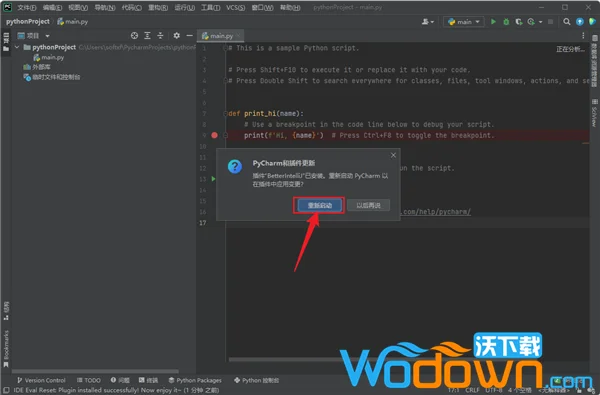Open the Python Packages tool window
Screen dimensions: 600x395
tap(195, 380)
